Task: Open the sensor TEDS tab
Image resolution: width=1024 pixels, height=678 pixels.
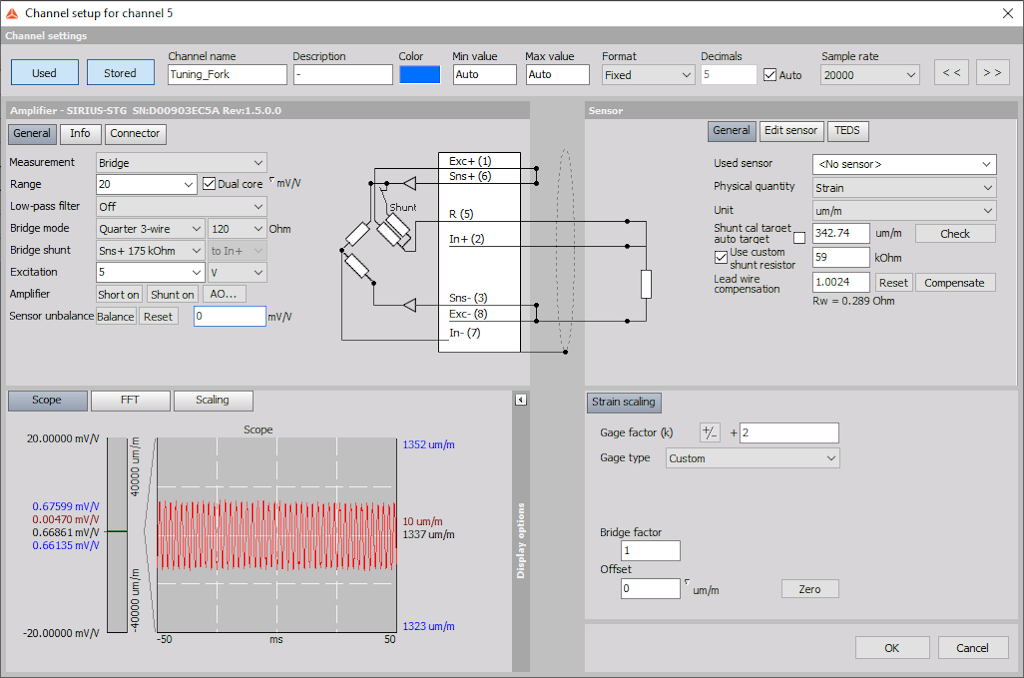Action: pos(847,131)
